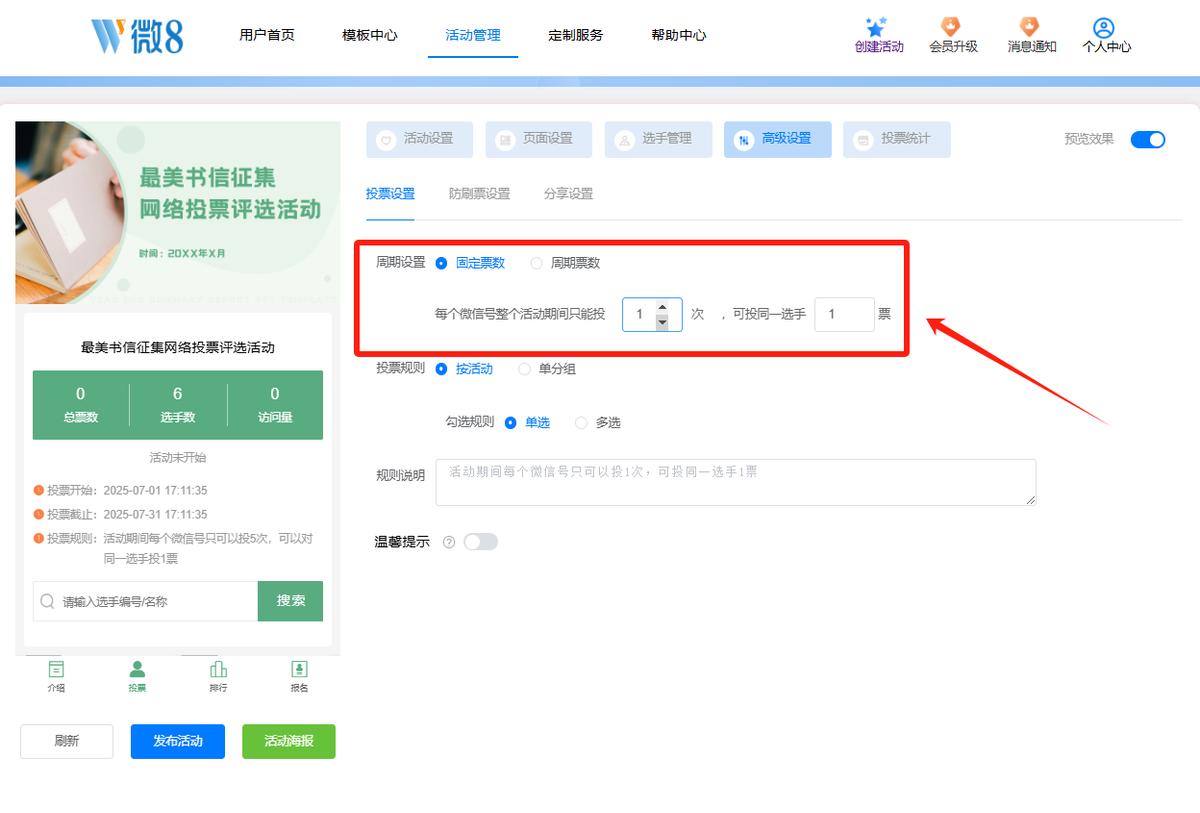
Task: Open the 会员升级 icon
Action: (952, 27)
